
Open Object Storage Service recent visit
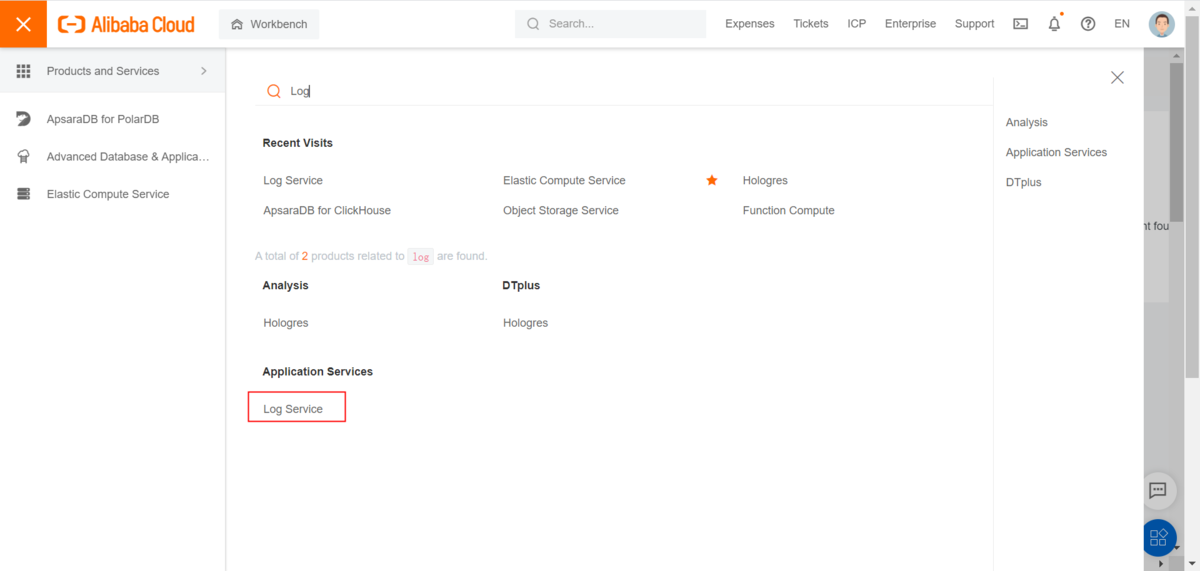pos(561,211)
